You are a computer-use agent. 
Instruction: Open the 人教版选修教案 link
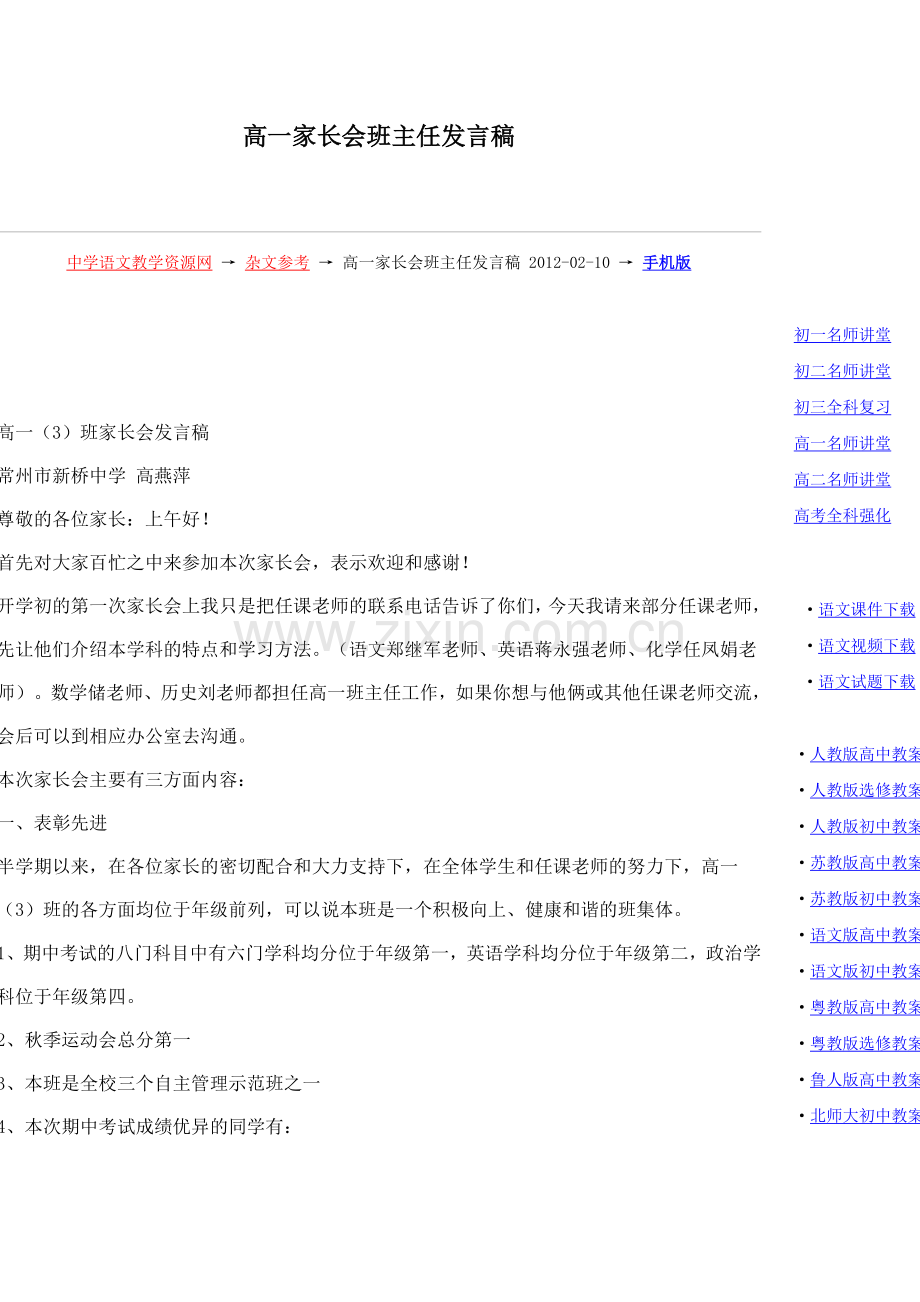point(865,790)
